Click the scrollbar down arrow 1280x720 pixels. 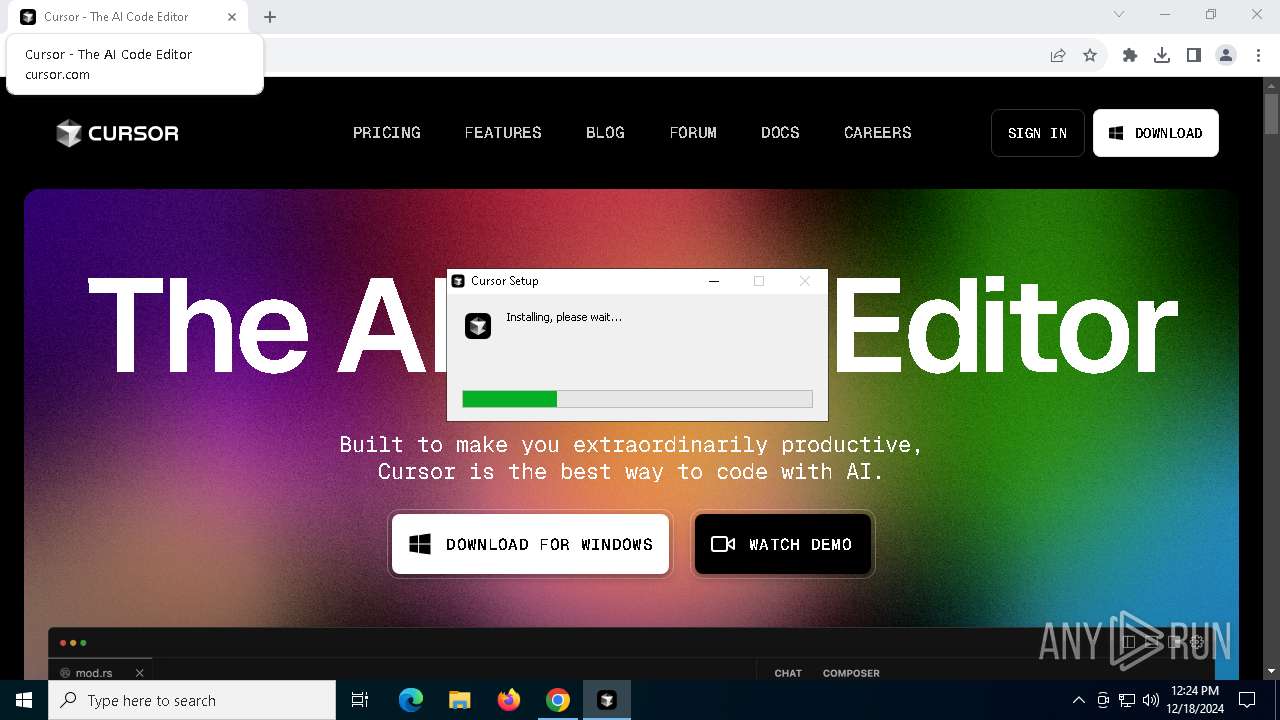1271,671
